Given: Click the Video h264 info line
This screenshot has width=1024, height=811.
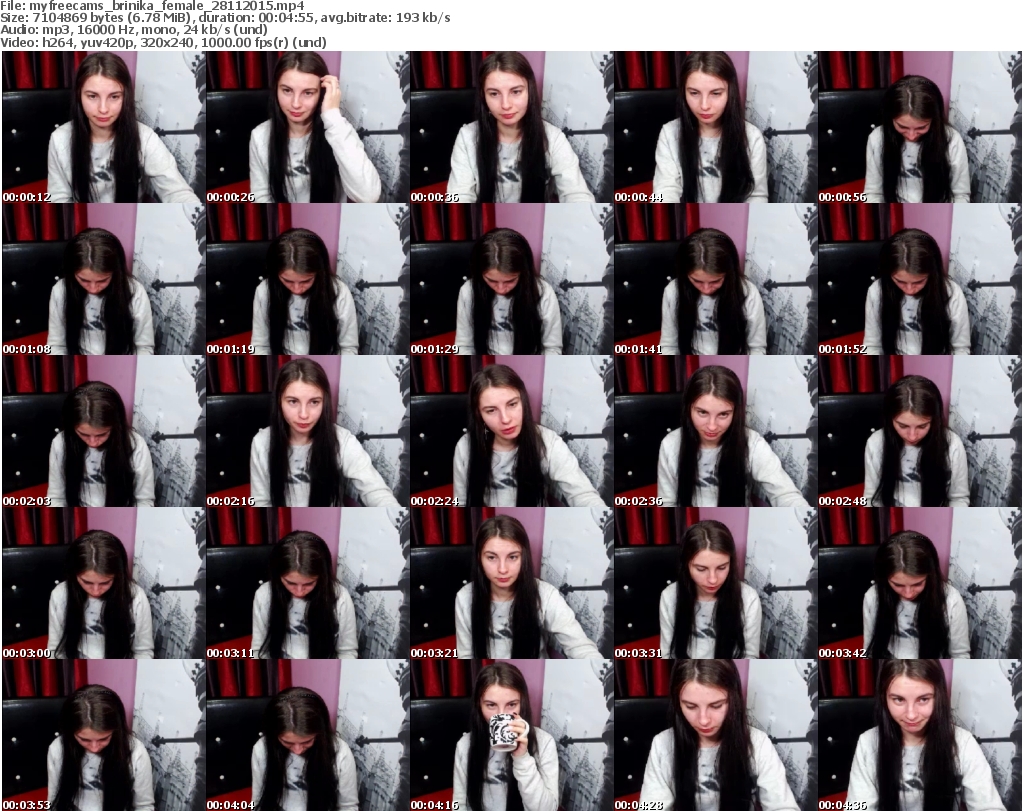Looking at the screenshot, I should 163,42.
